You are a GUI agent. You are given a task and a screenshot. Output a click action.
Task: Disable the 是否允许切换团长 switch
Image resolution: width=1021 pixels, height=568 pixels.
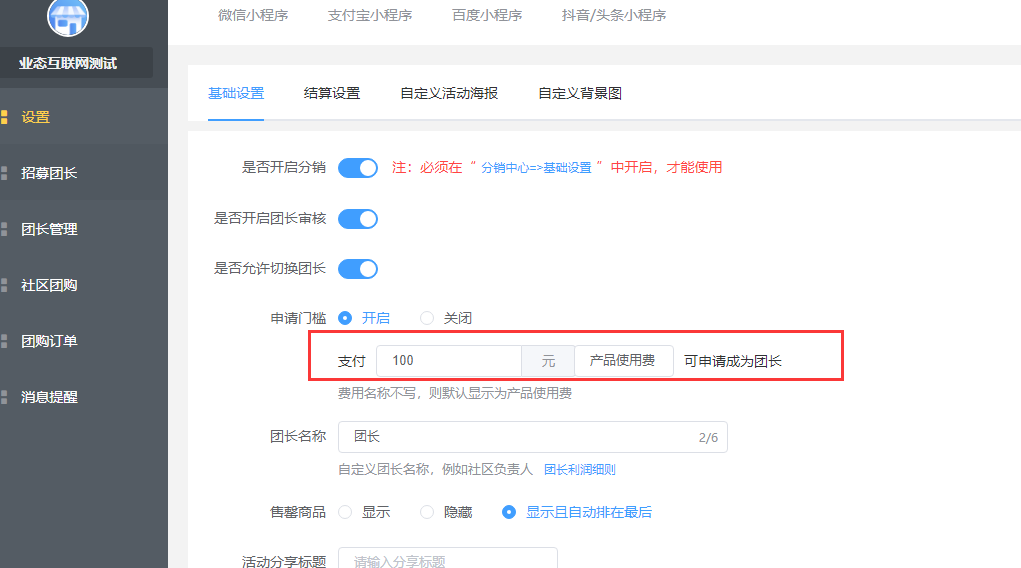pos(357,269)
